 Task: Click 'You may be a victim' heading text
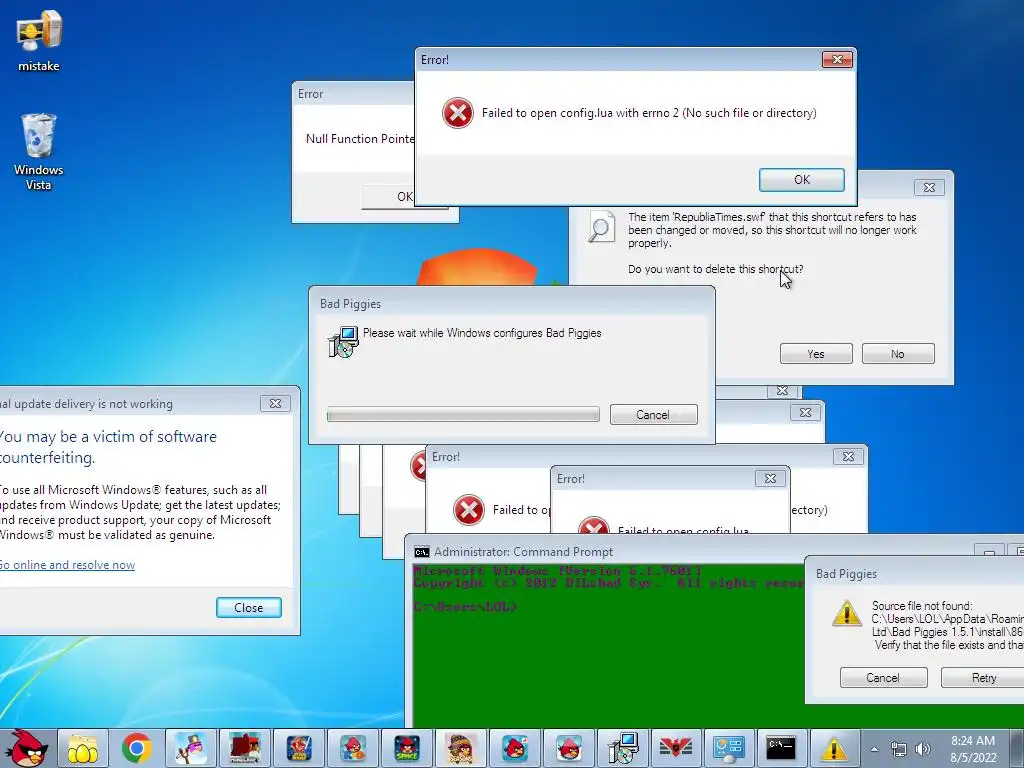pos(108,447)
